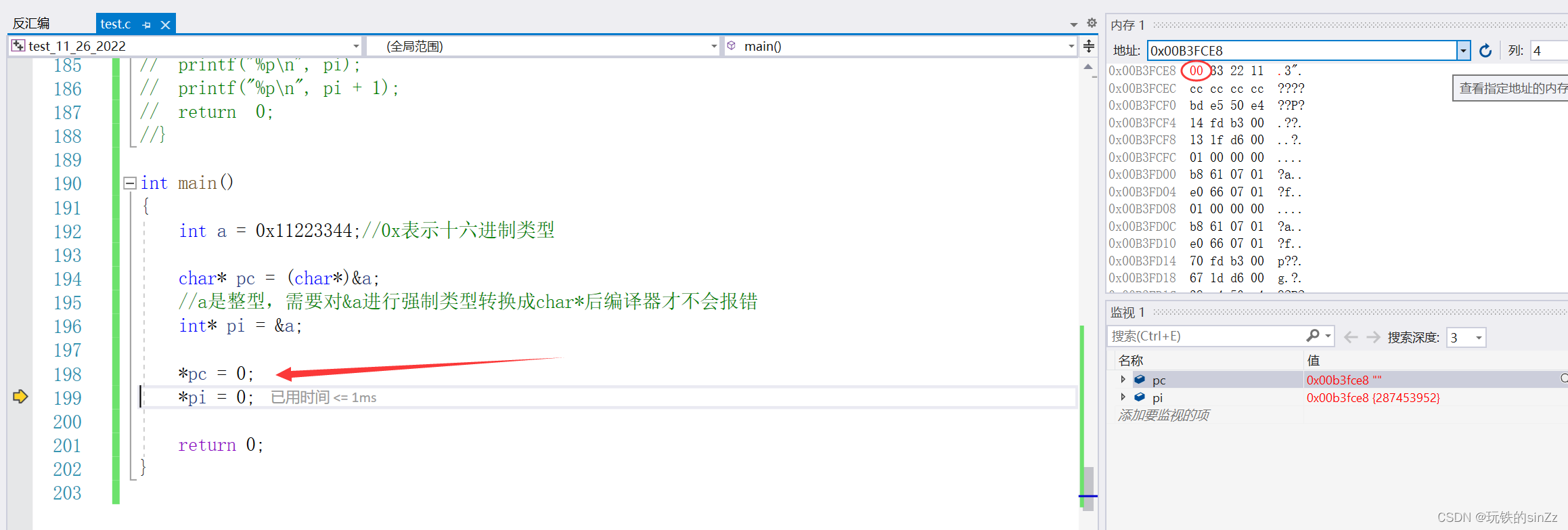Open the memory address history dropdown
This screenshot has height=530, width=1568.
(1464, 51)
